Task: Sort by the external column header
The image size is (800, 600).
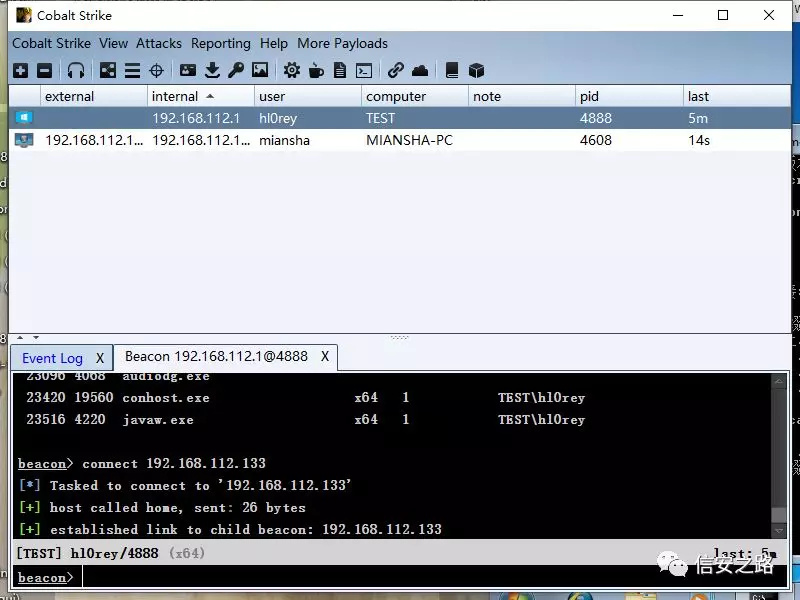Action: (x=94, y=96)
